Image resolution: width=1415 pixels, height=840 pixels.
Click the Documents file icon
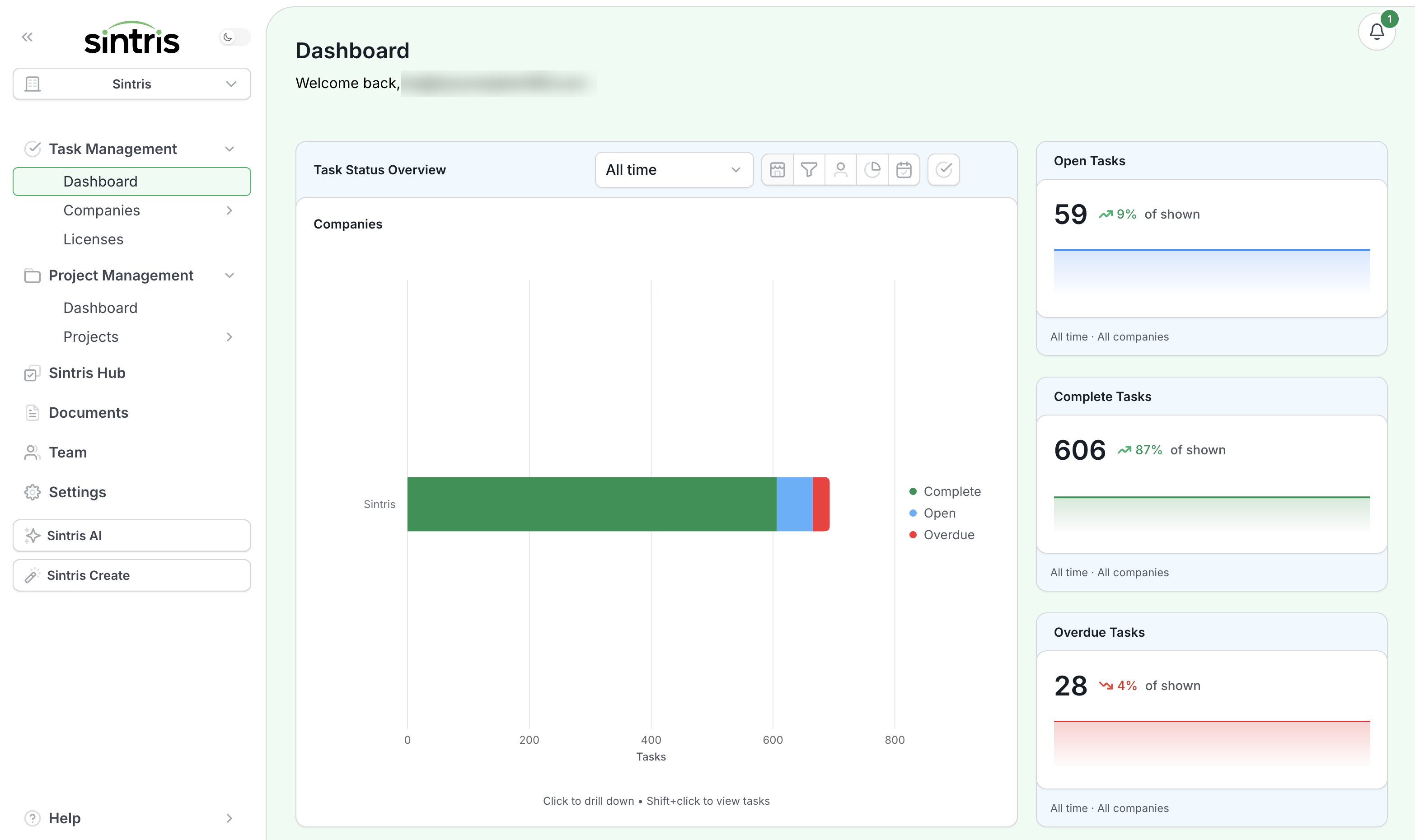(32, 413)
